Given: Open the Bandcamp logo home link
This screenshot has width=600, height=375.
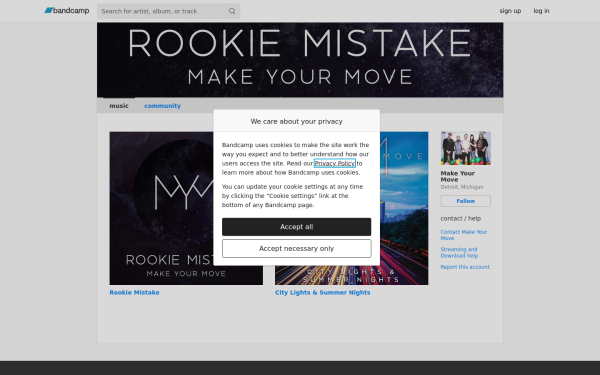Looking at the screenshot, I should [x=67, y=11].
